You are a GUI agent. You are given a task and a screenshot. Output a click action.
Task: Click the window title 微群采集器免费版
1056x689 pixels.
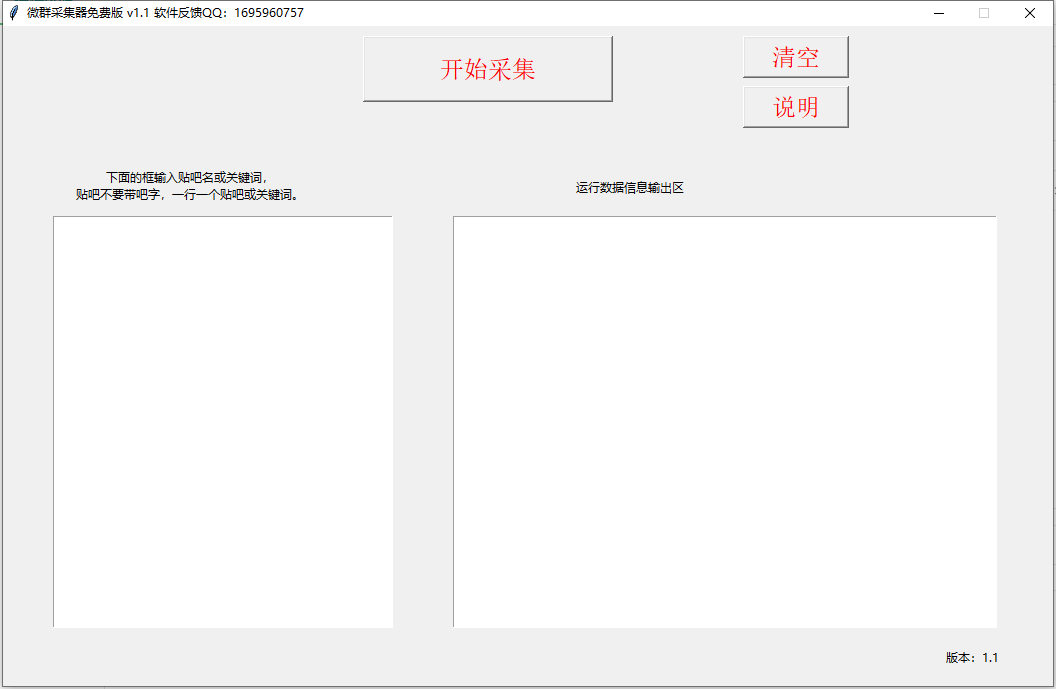(75, 13)
